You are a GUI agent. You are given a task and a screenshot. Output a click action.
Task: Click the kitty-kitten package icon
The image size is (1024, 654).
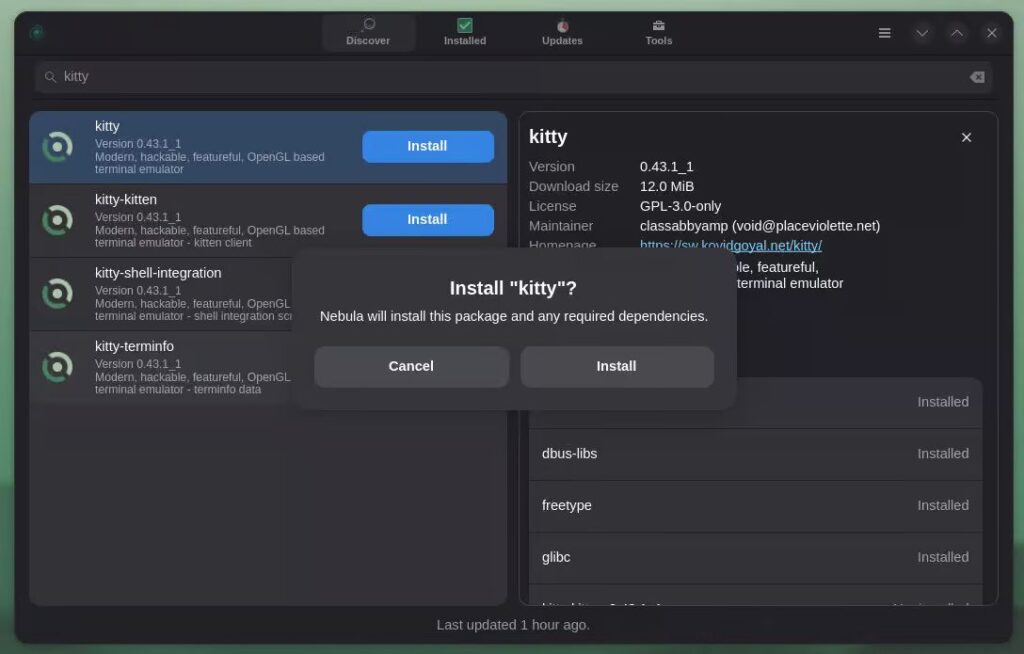coord(58,220)
